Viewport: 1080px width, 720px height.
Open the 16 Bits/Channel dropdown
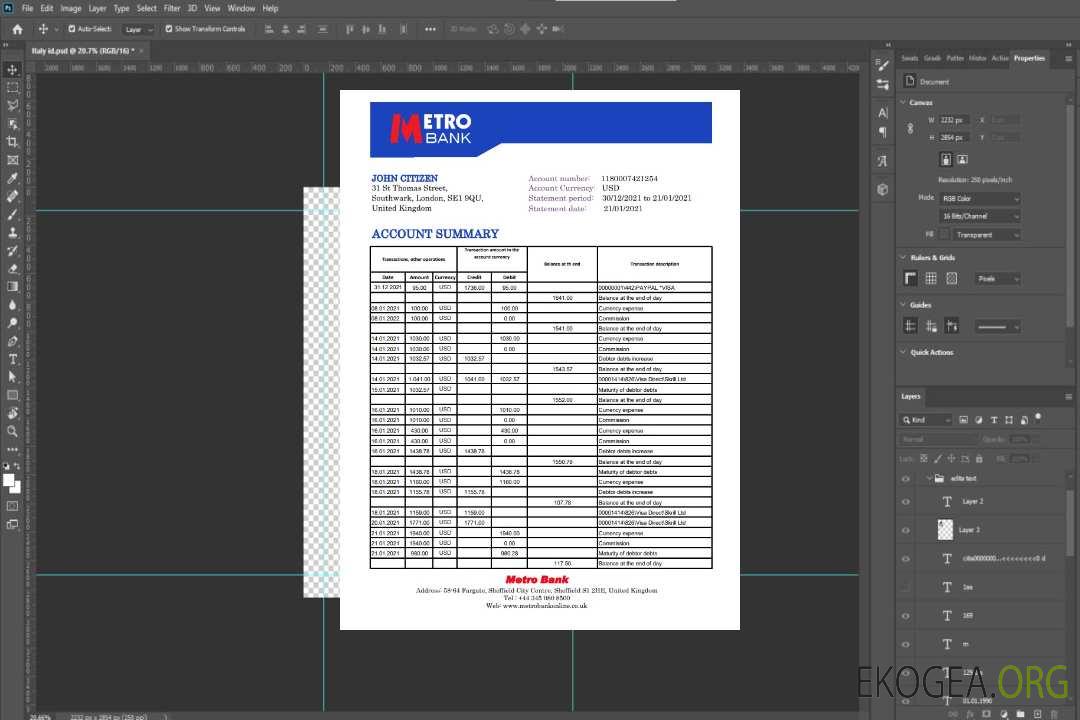(980, 216)
